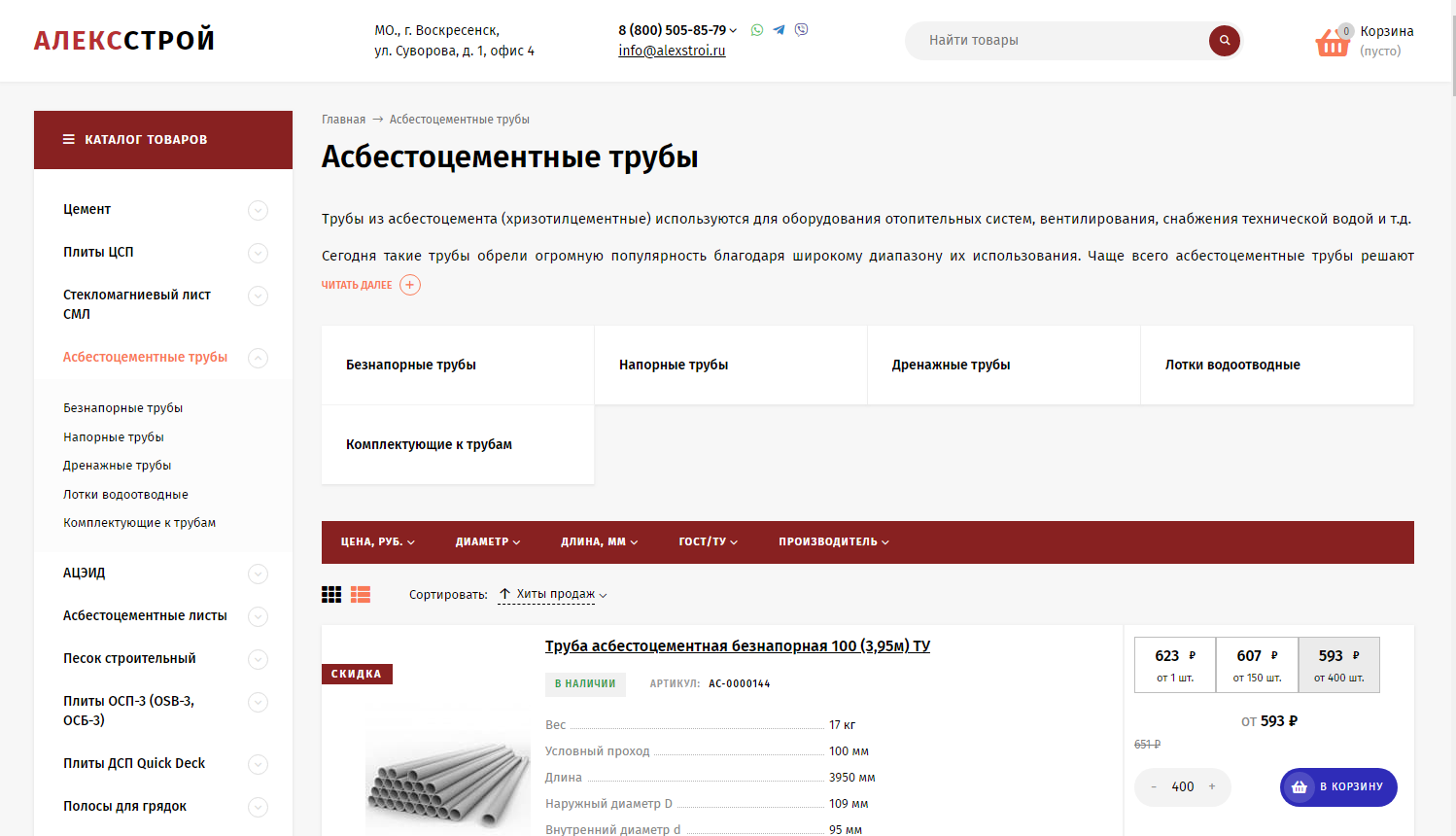Screen dimensions: 1456x836
Task: Click the Корзина (пусто) label
Action: click(x=1387, y=41)
